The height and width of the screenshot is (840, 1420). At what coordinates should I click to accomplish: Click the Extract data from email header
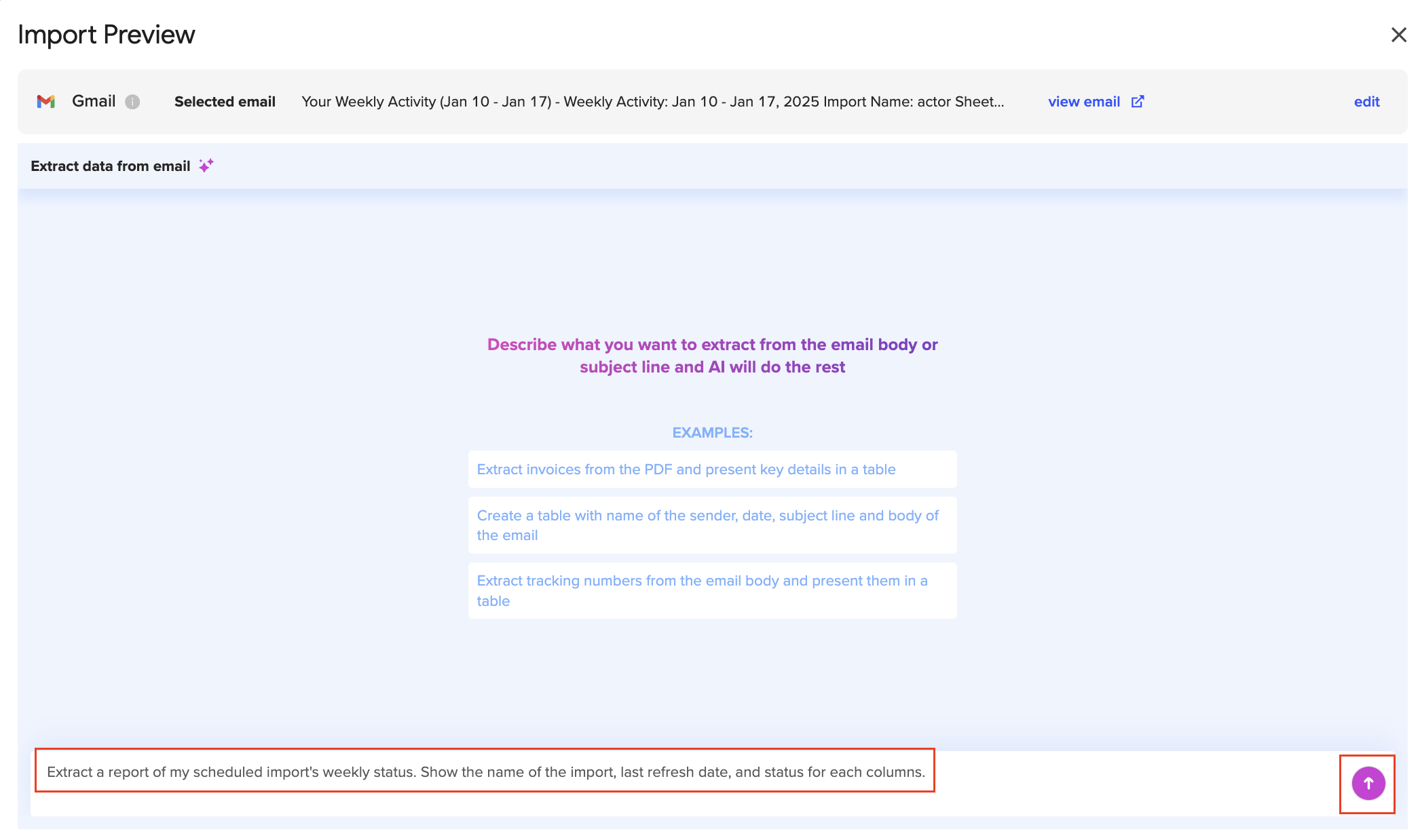111,166
